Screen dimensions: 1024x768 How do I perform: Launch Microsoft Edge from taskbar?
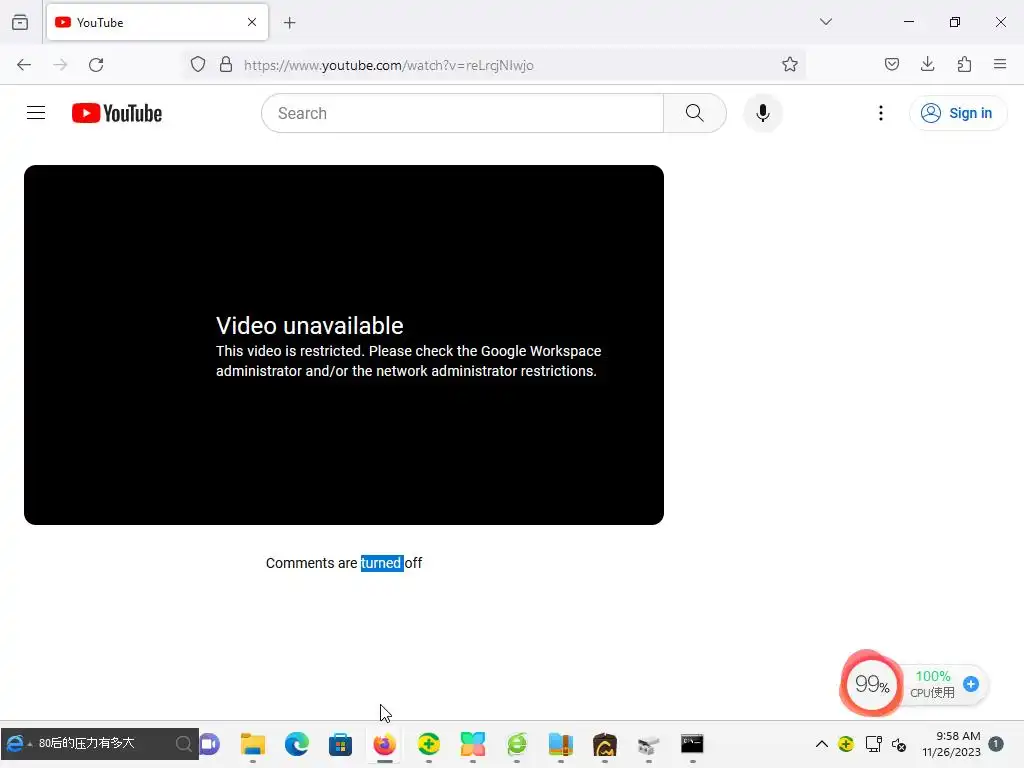pyautogui.click(x=296, y=744)
